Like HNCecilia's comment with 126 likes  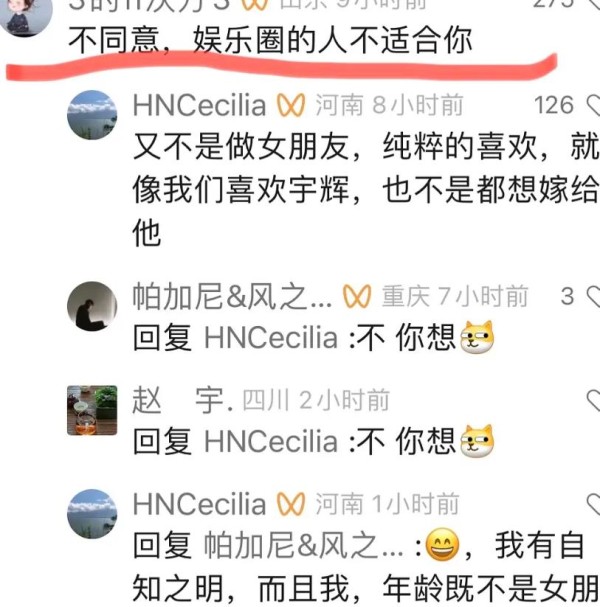pos(593,105)
